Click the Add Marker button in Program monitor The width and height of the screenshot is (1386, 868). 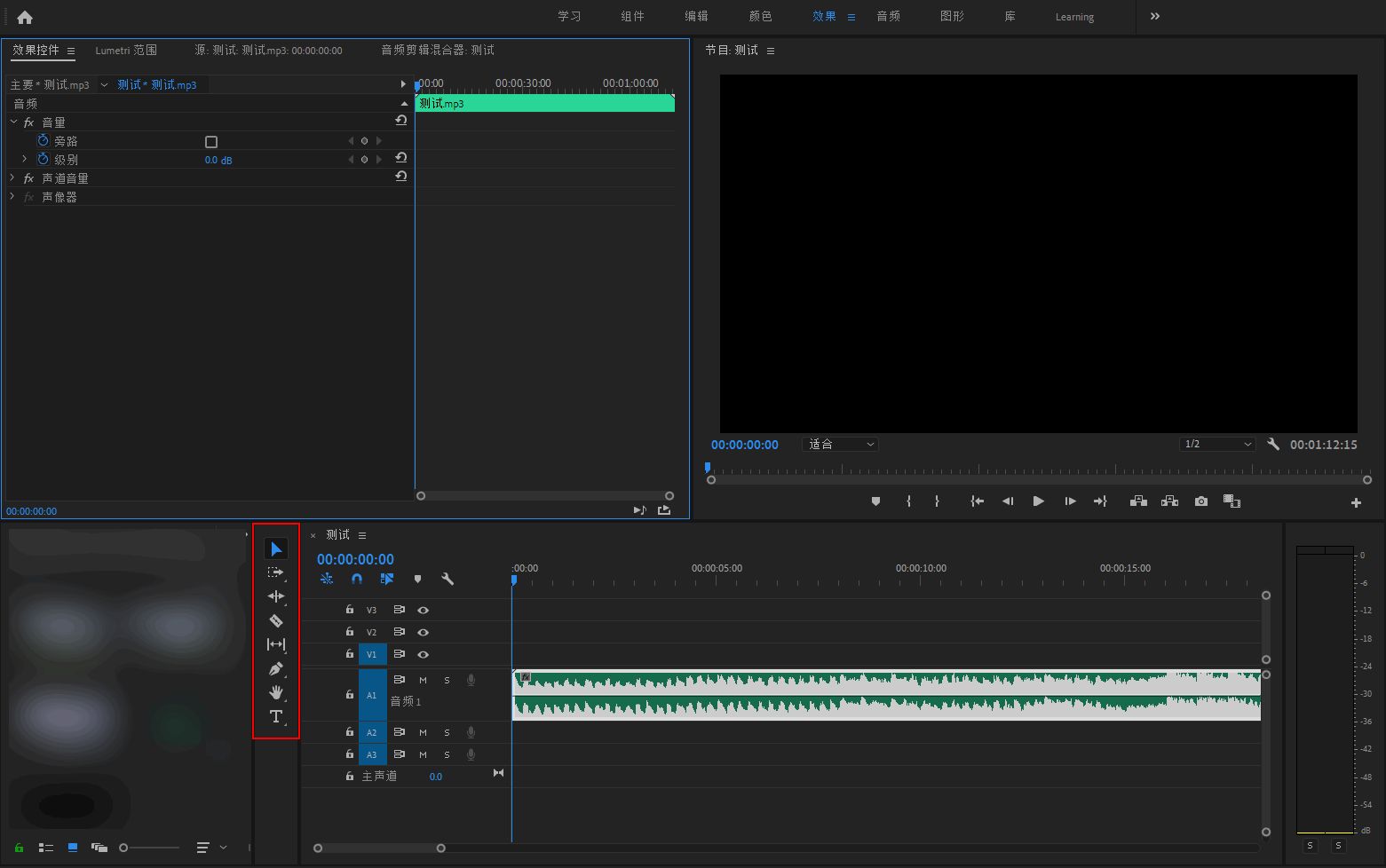875,501
